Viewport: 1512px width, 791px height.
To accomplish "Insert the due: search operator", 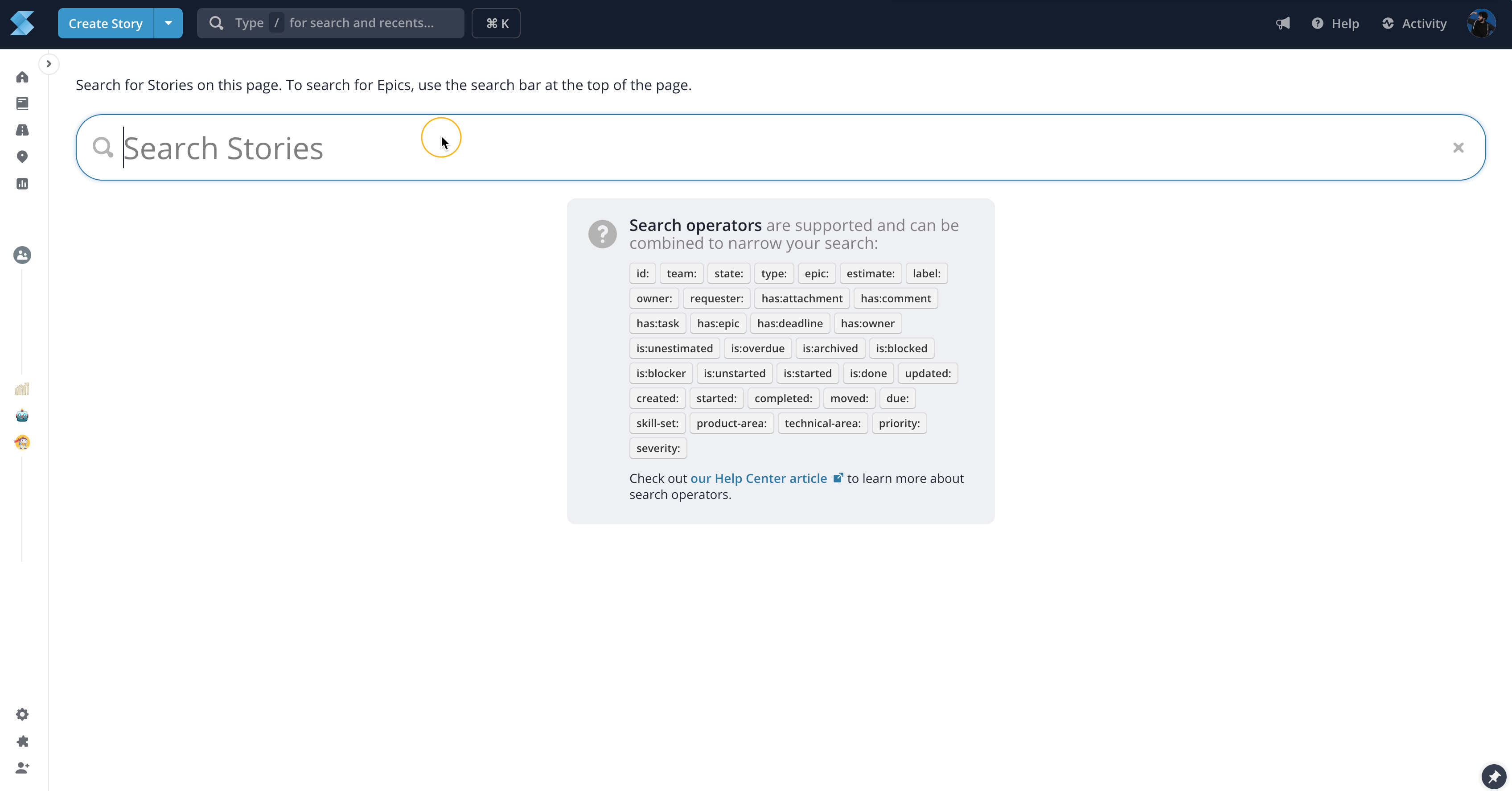I will (897, 398).
